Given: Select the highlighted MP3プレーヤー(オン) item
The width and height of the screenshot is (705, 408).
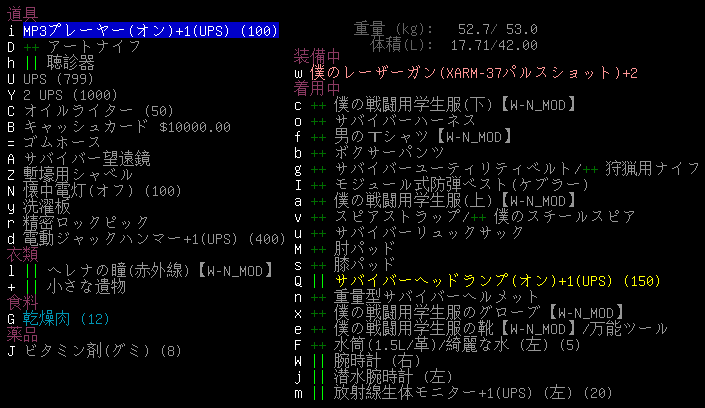Looking at the screenshot, I should coord(150,31).
